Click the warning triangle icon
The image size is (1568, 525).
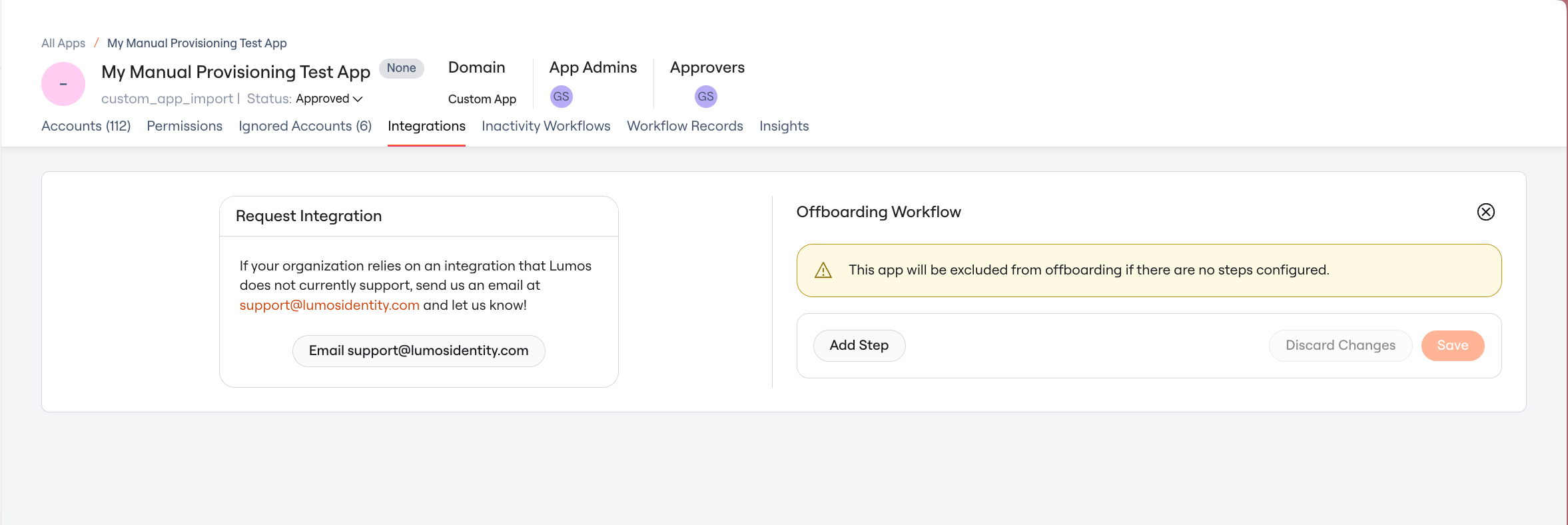823,270
